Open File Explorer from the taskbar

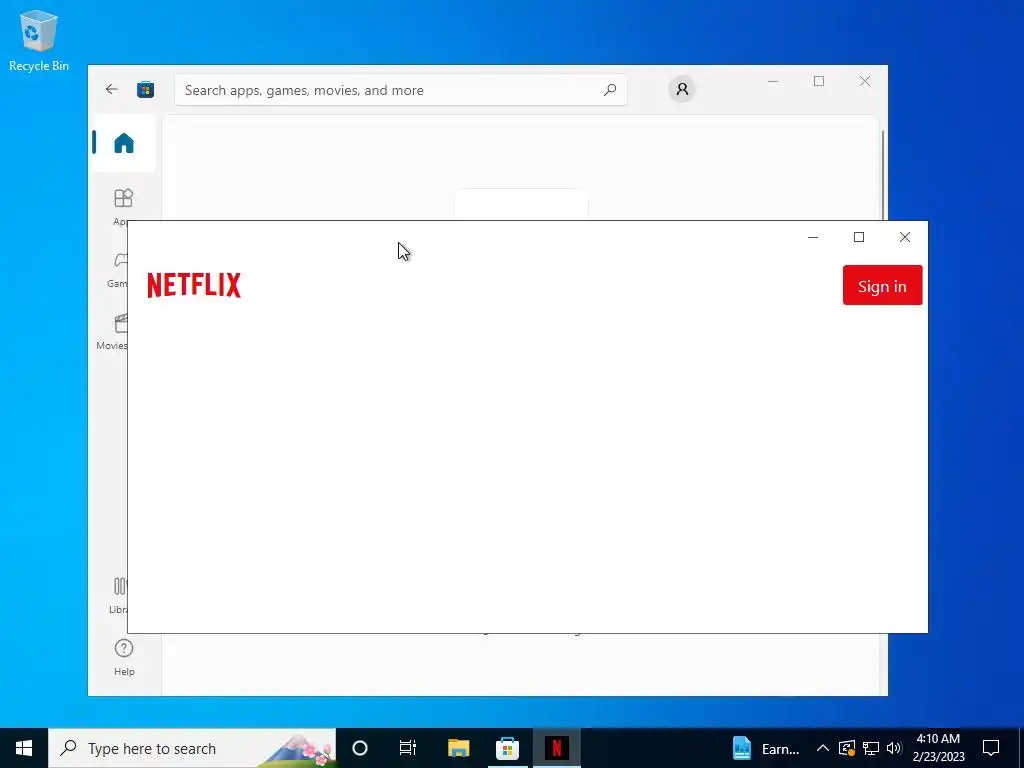coord(458,748)
